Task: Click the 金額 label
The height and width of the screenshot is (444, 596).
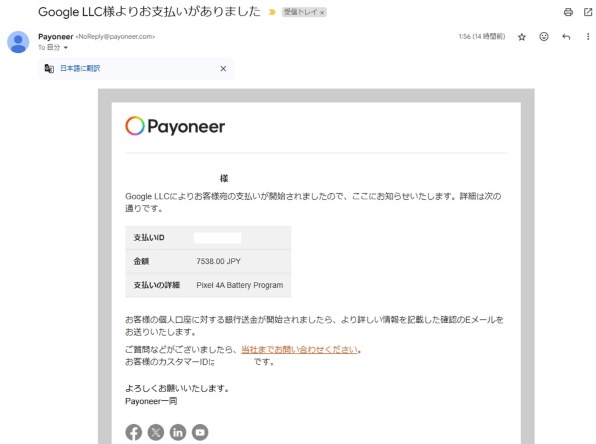Action: 141,261
